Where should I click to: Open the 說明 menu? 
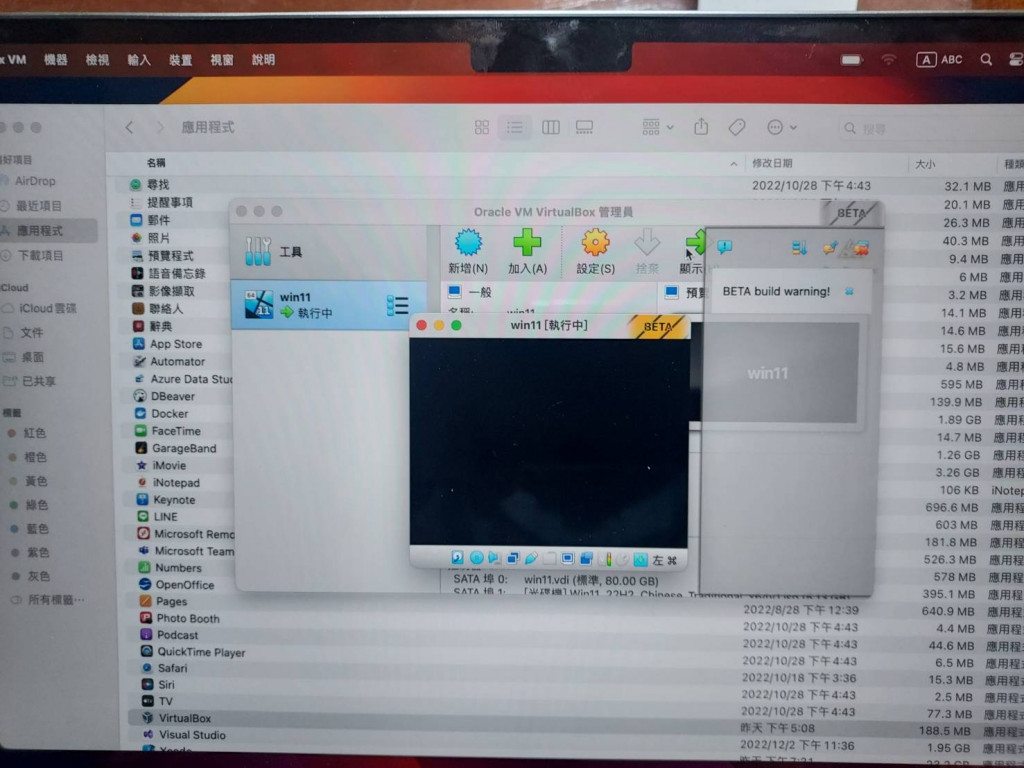[263, 59]
